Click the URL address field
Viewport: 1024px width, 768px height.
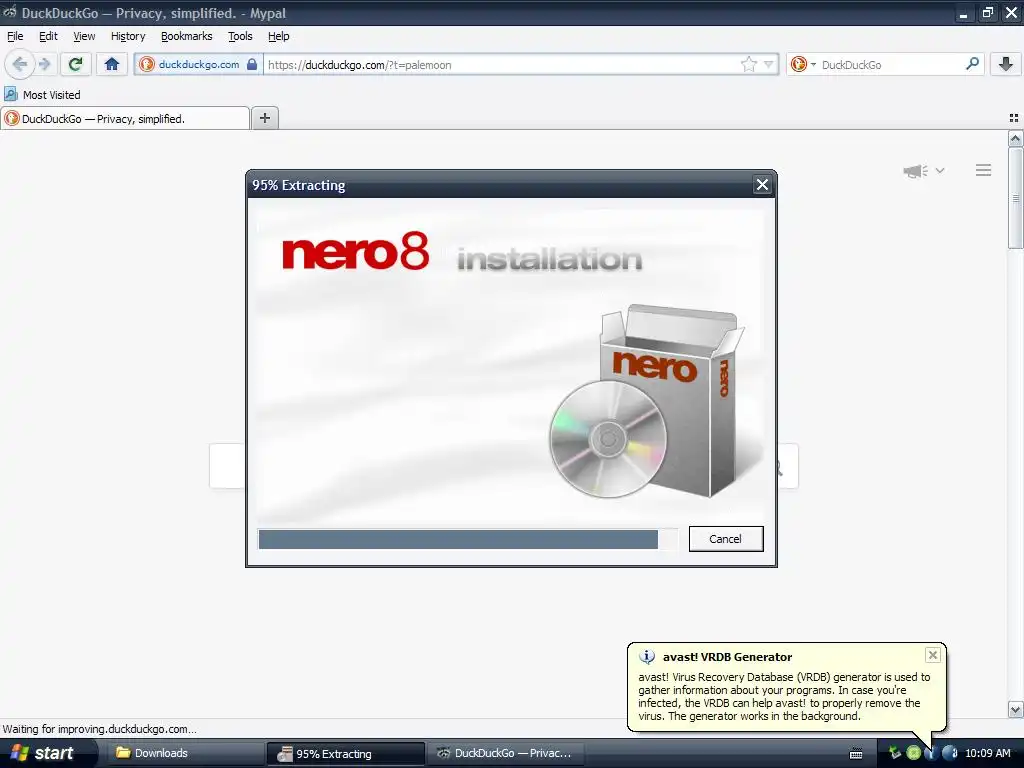tap(500, 64)
